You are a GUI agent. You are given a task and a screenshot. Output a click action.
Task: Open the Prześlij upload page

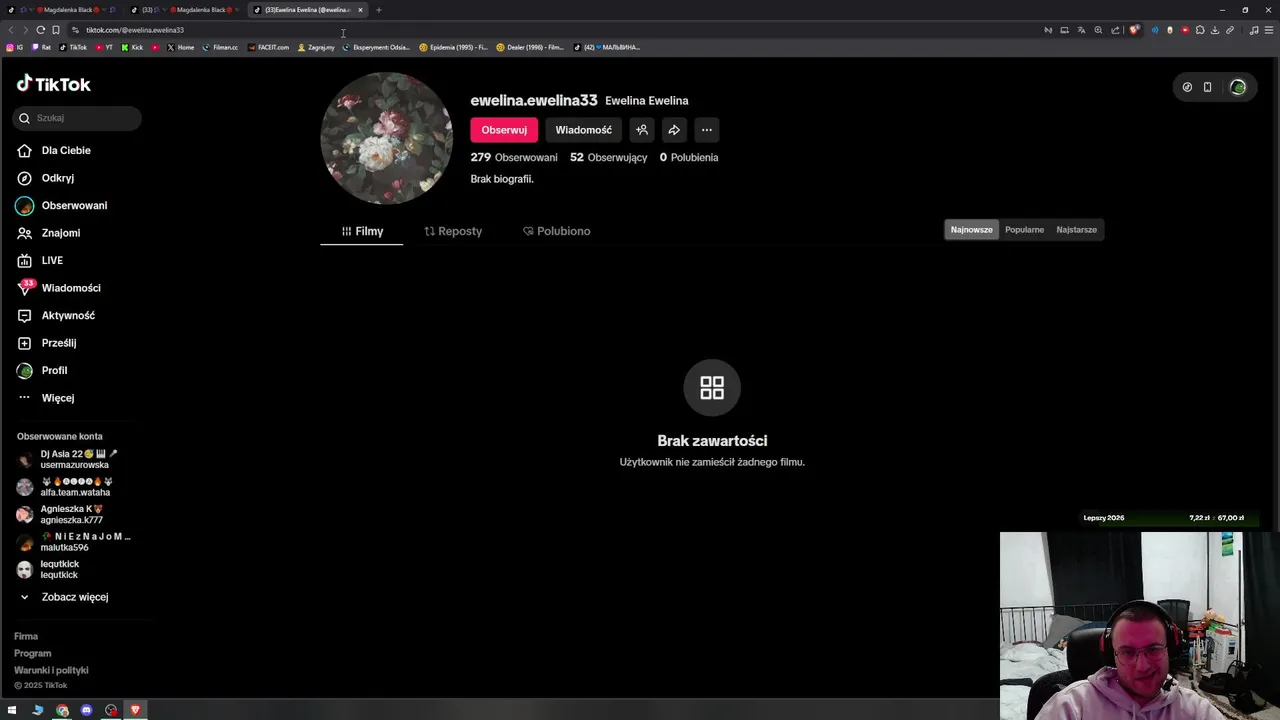pyautogui.click(x=46, y=343)
